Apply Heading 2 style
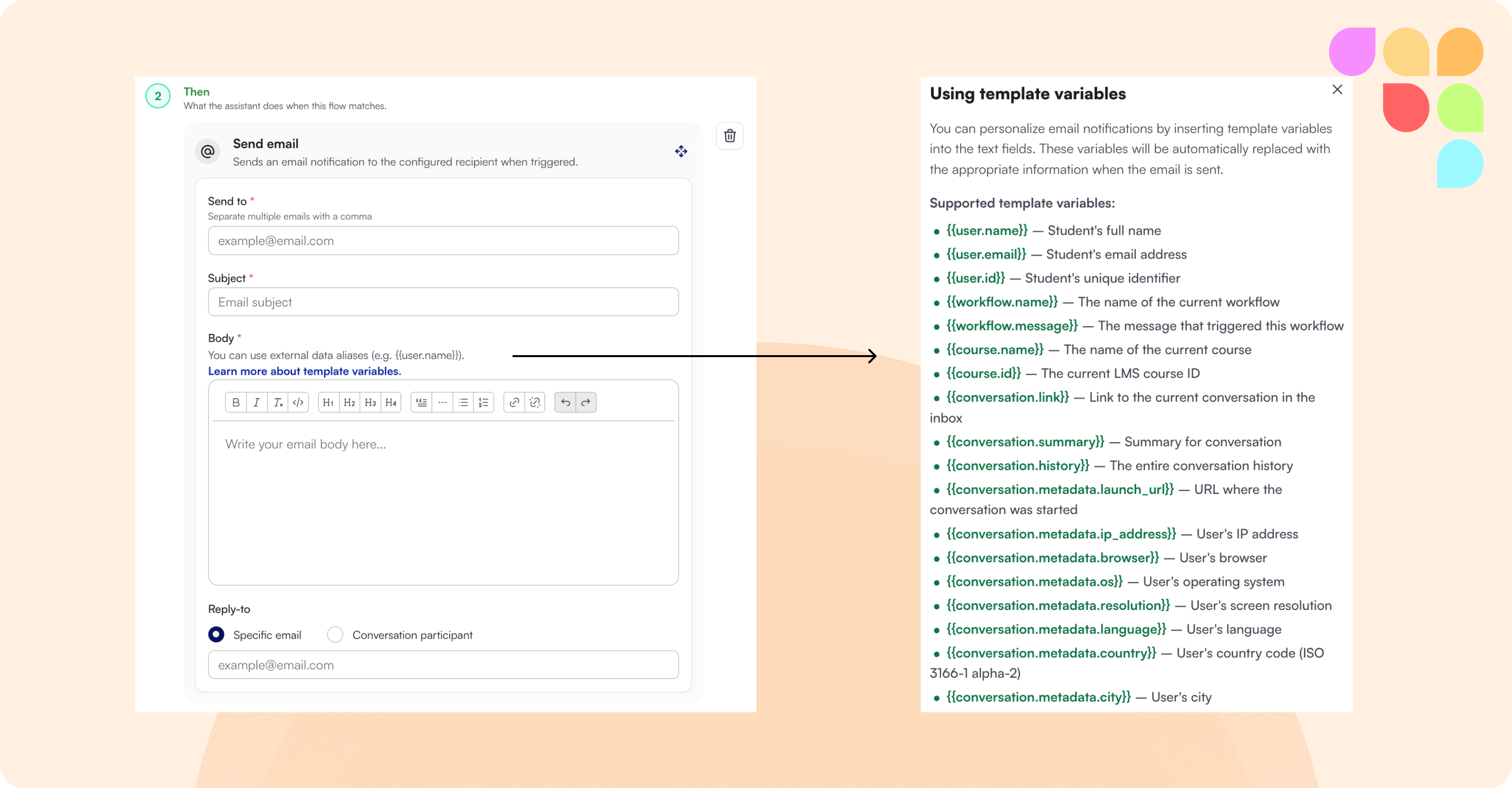 (x=349, y=402)
